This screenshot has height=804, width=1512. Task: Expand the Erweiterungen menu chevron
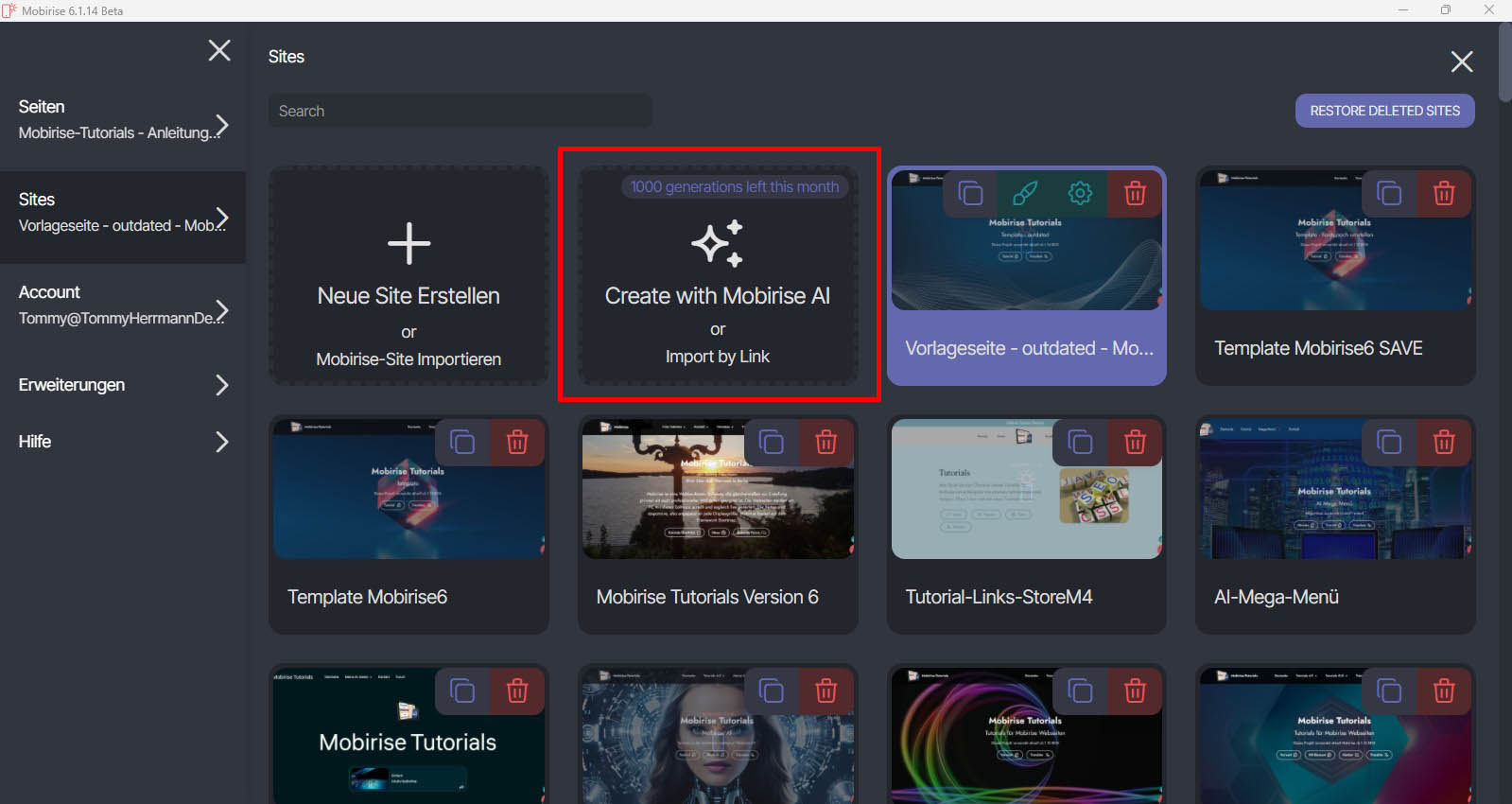click(x=221, y=385)
